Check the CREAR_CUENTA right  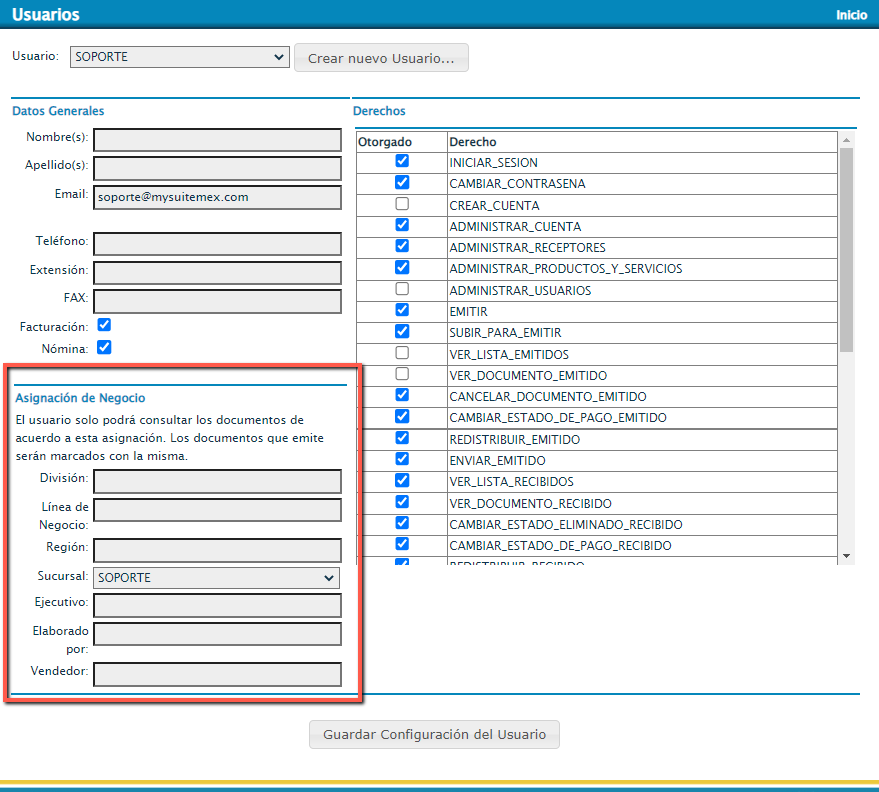pos(402,203)
